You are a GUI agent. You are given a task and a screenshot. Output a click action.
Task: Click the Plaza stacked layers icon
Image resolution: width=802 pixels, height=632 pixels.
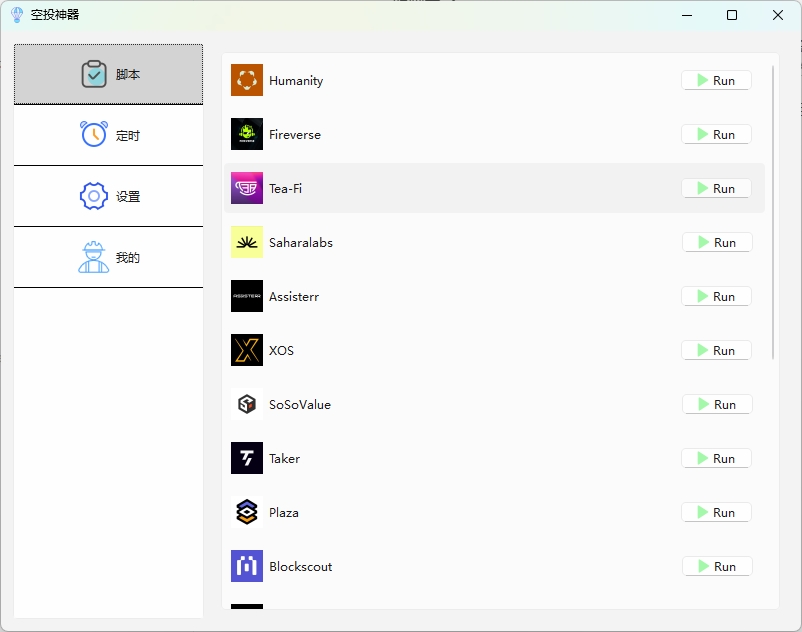[247, 512]
